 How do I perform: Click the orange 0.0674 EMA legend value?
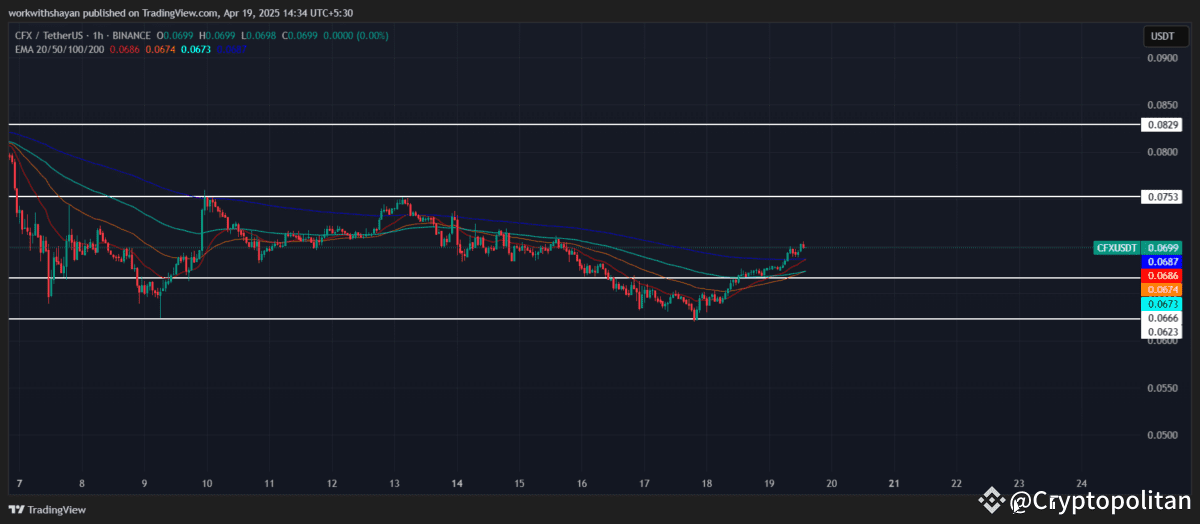[161, 49]
